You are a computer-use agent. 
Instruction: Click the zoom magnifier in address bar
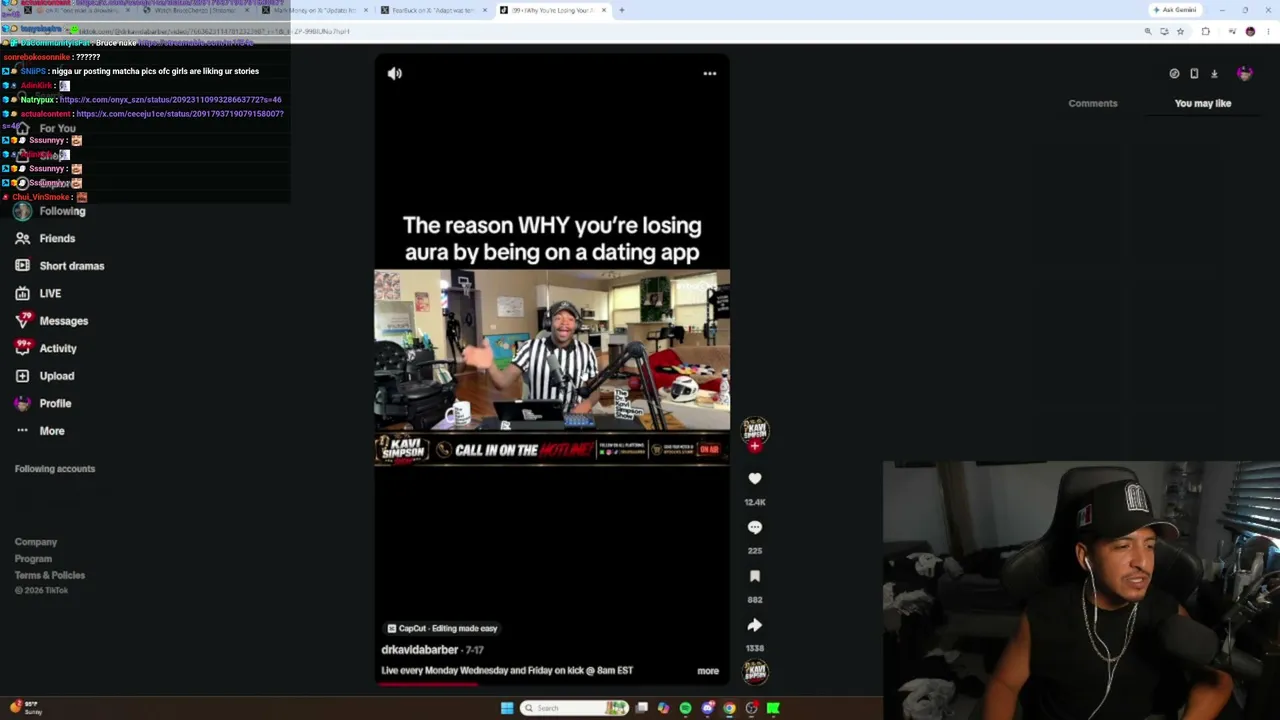coord(1148,31)
